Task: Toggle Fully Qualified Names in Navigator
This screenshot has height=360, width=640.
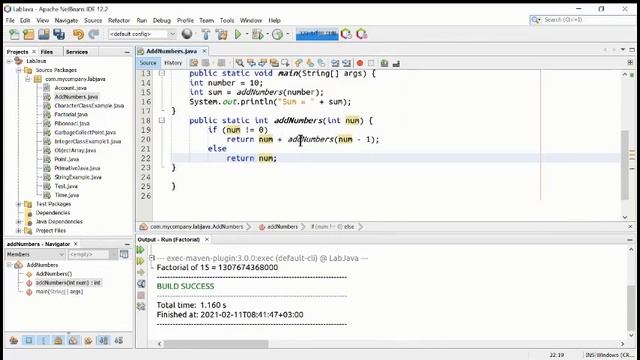Action: 88,340
